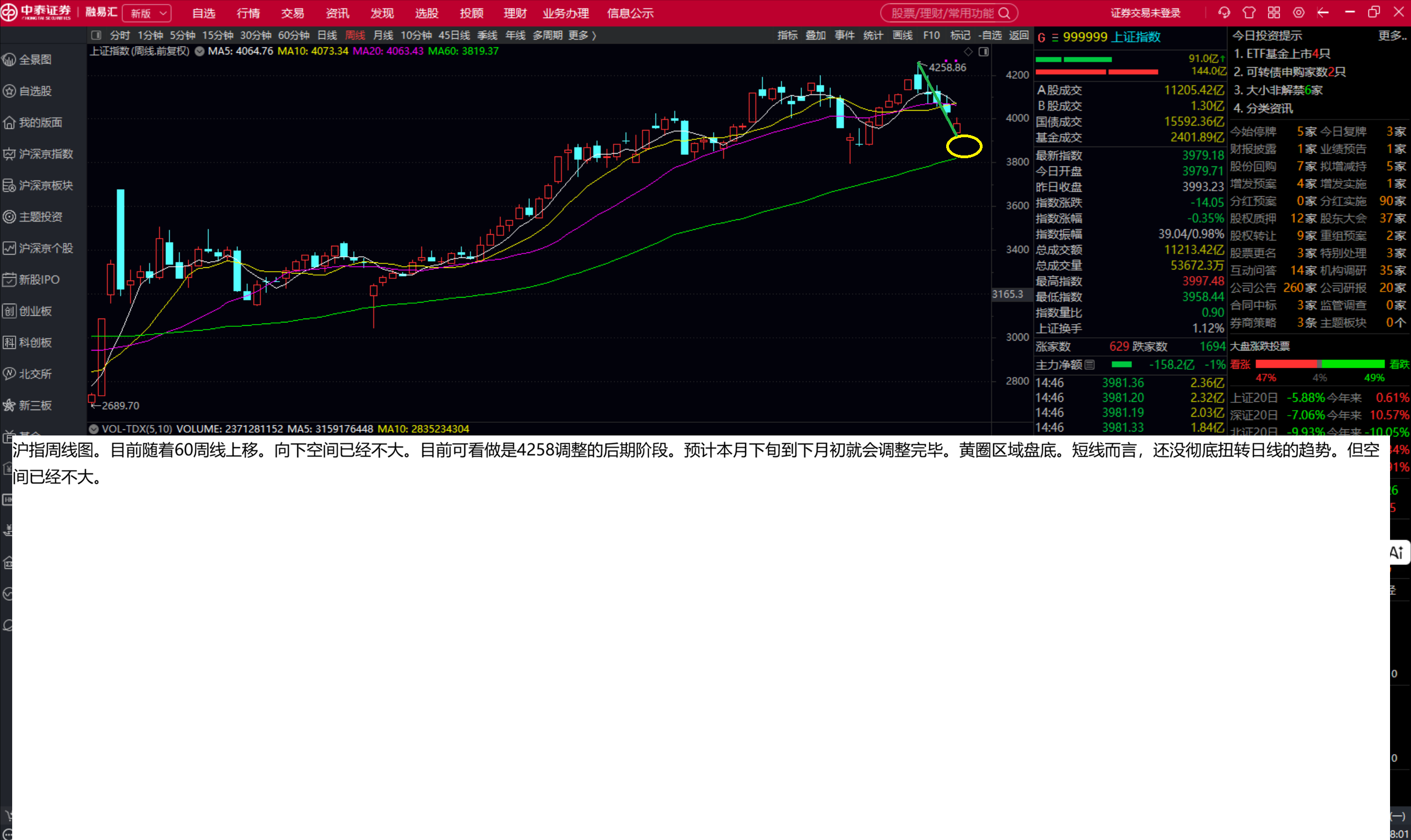Open the 交易 top menu
The image size is (1411, 840).
click(x=293, y=13)
